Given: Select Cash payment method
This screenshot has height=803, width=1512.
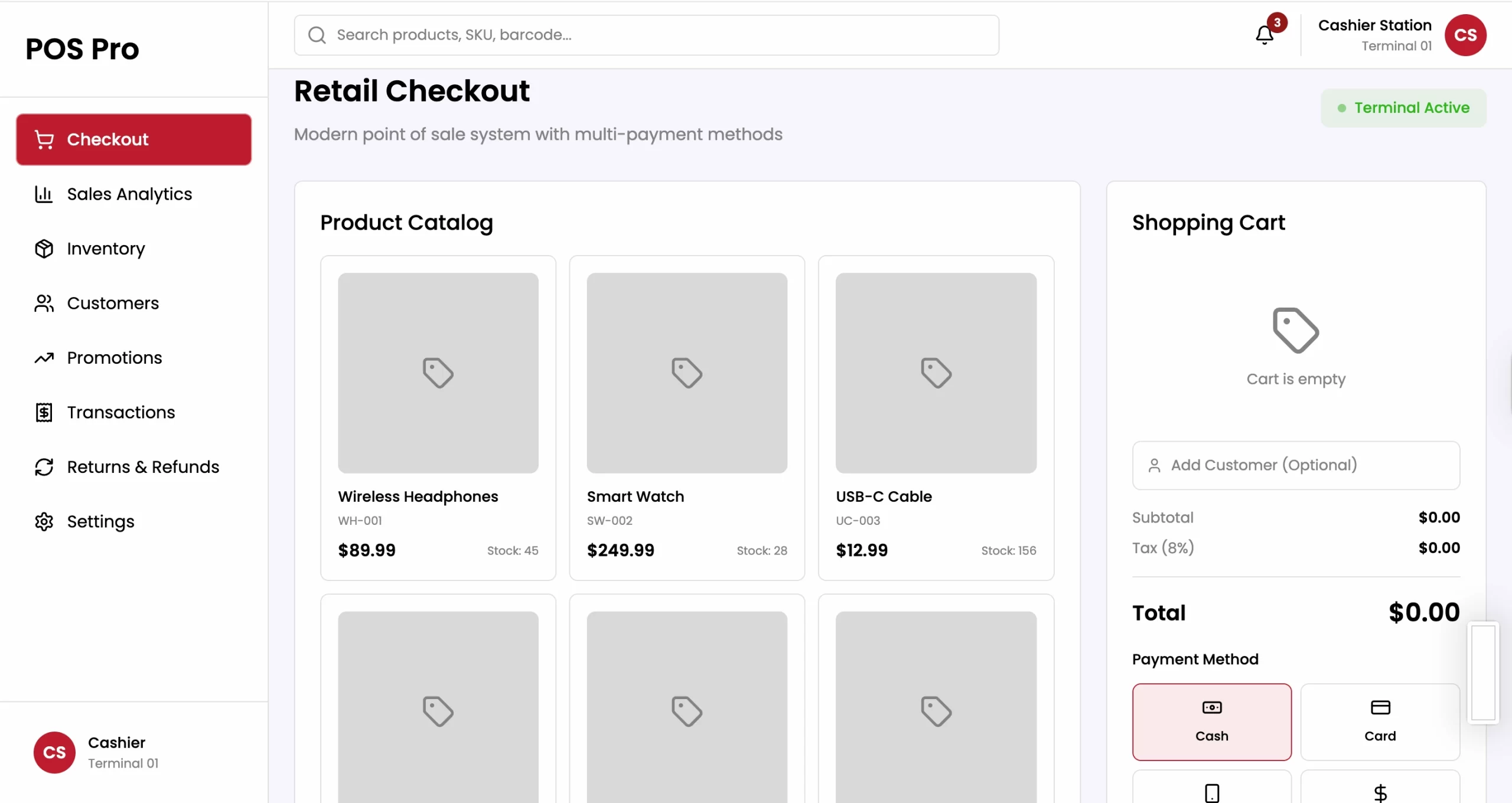Looking at the screenshot, I should coord(1211,722).
